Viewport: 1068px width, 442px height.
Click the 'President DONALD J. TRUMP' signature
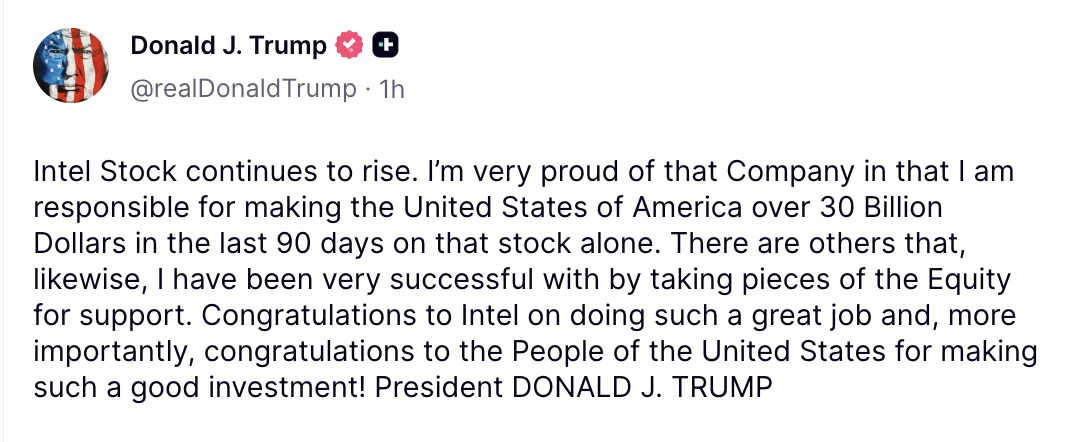(x=574, y=389)
